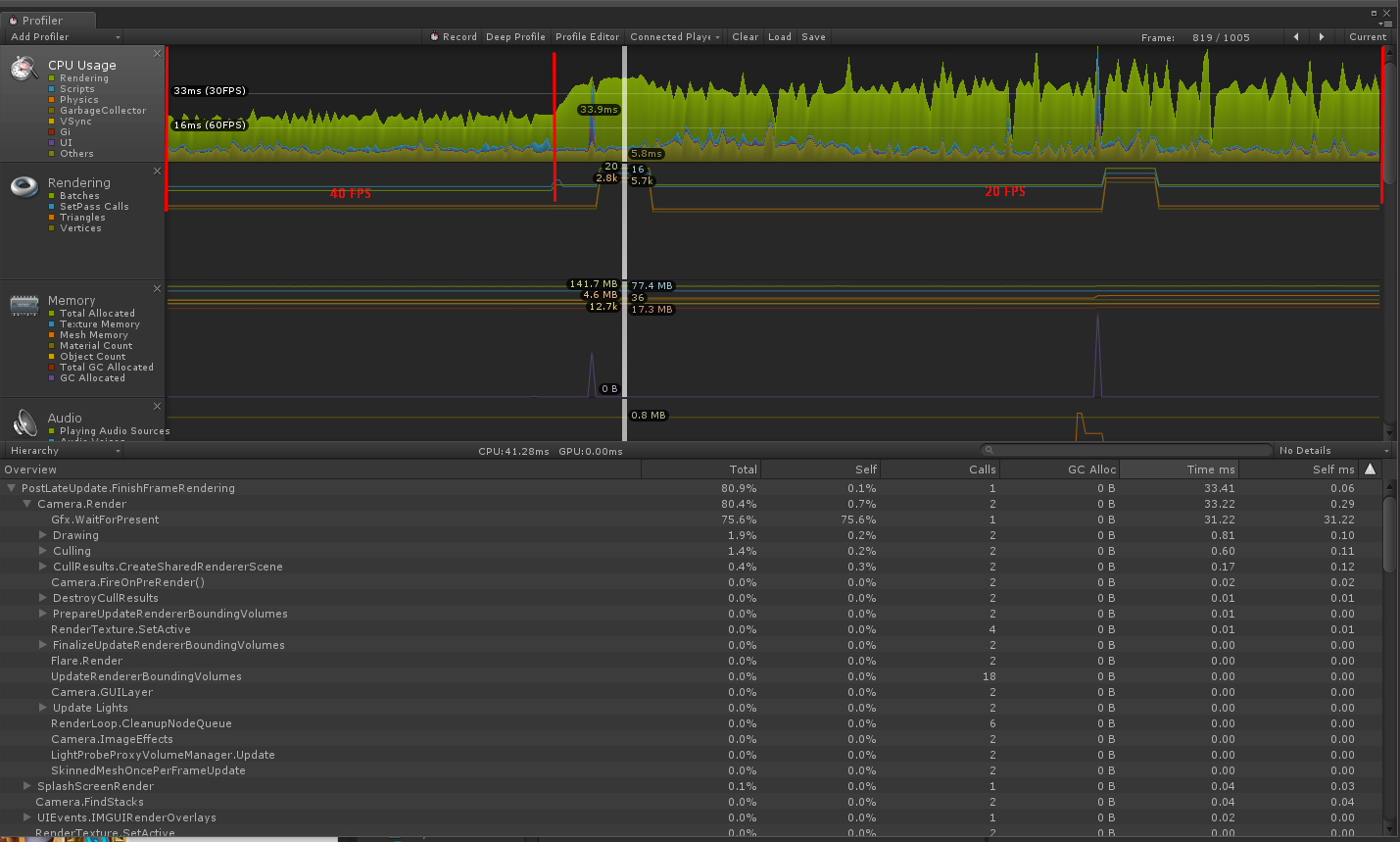Toggle Triangles series in Rendering chart

[52, 218]
